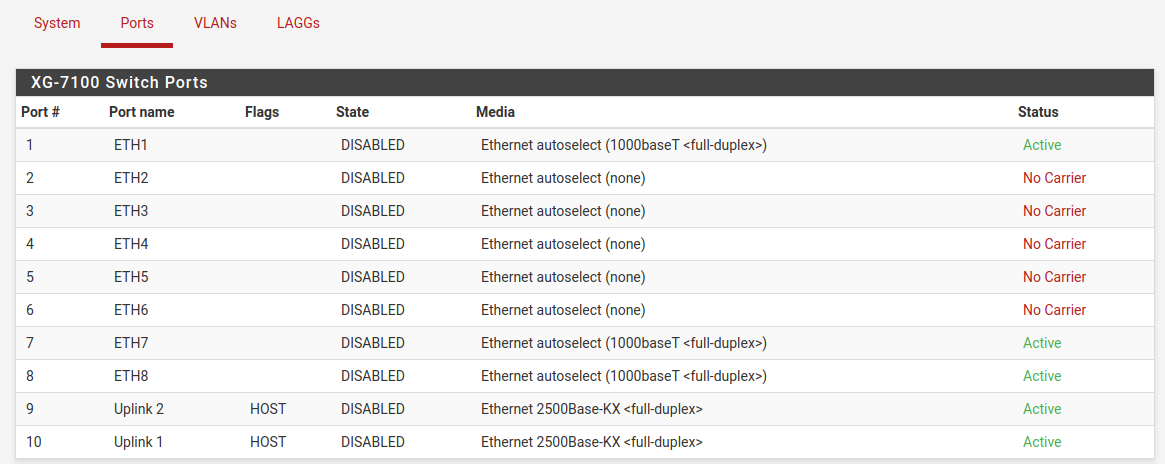Click the Port name column header
Viewport: 1165px width, 464px height.
[x=142, y=112]
